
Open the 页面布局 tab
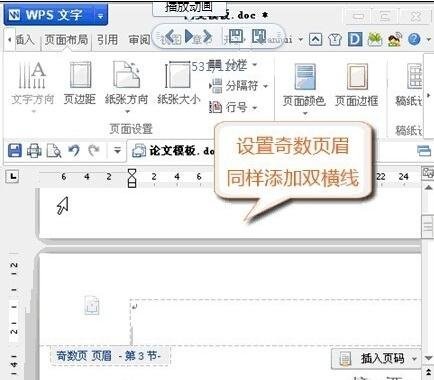(66, 40)
